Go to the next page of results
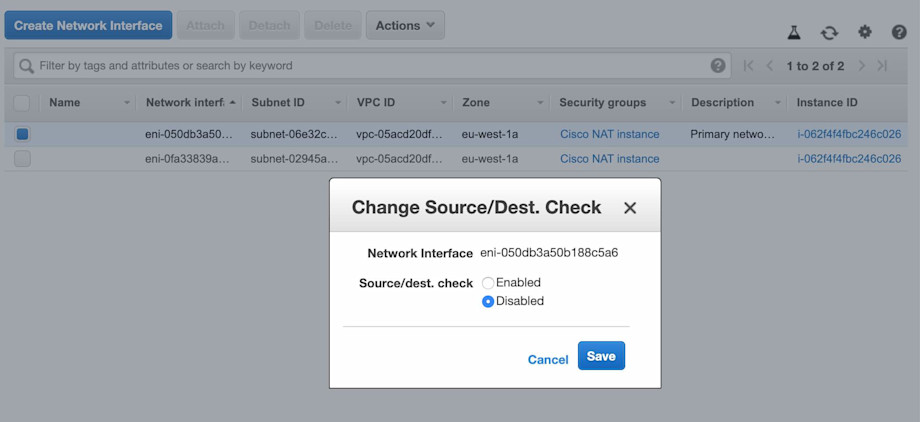The height and width of the screenshot is (422, 920). click(861, 66)
